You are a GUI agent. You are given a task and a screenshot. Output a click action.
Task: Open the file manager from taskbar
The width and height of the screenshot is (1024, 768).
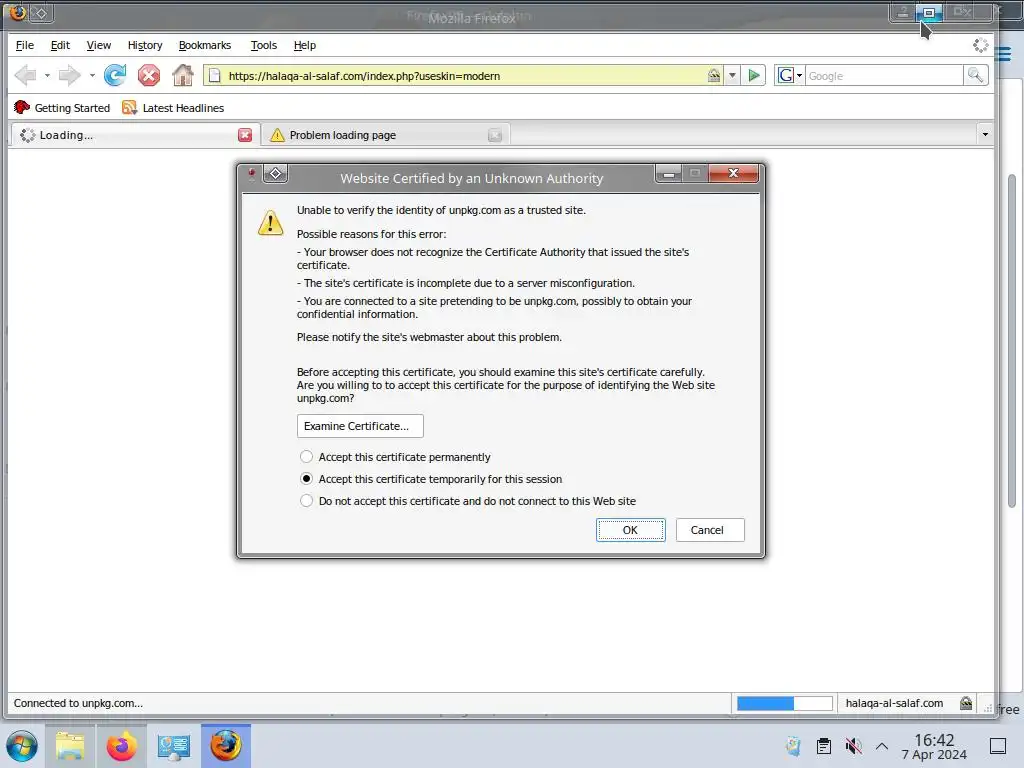(x=70, y=746)
